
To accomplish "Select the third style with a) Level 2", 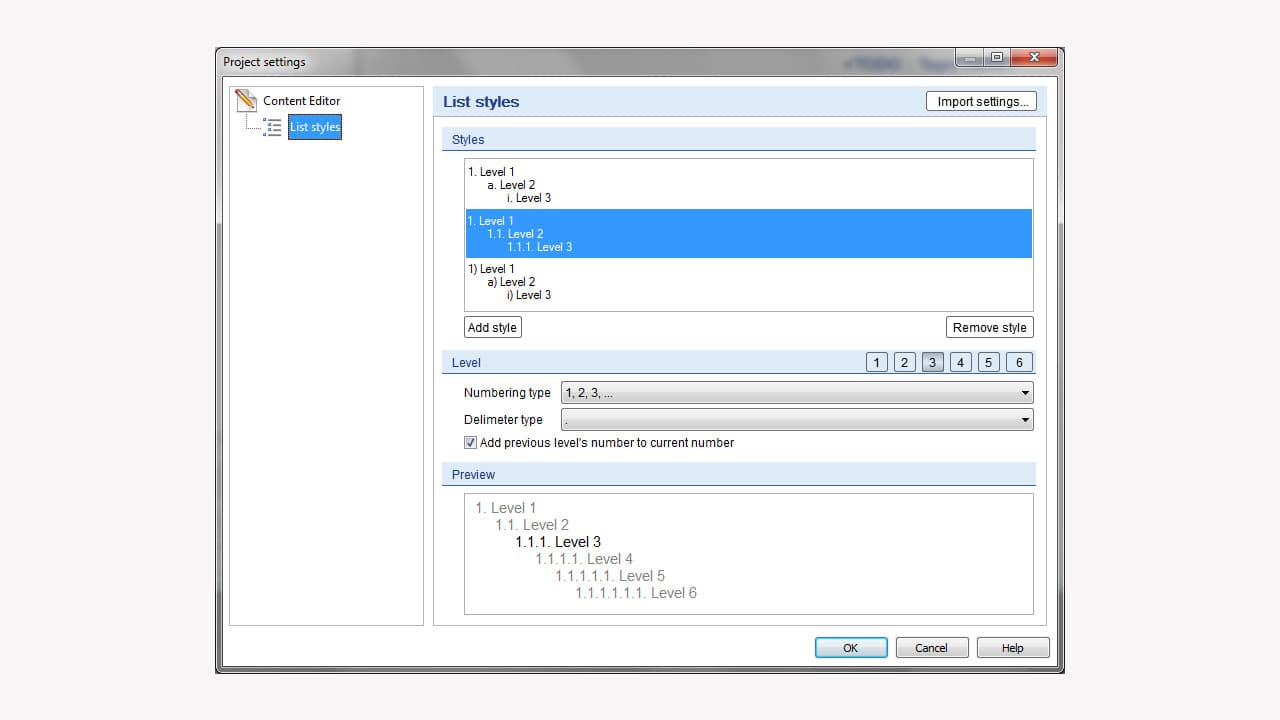I will [748, 282].
